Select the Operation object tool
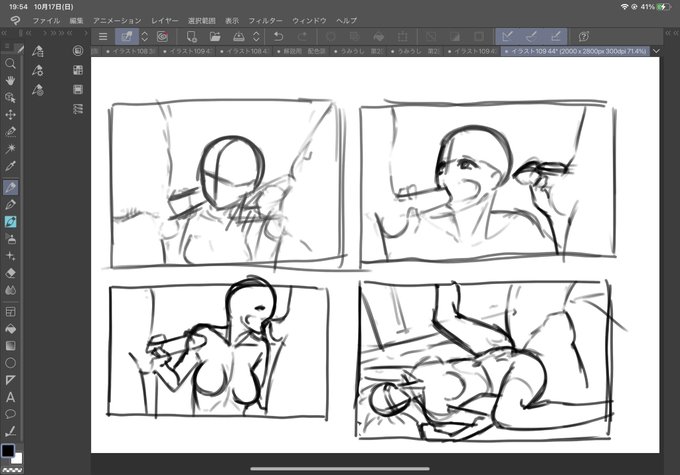680x475 pixels. click(10, 98)
